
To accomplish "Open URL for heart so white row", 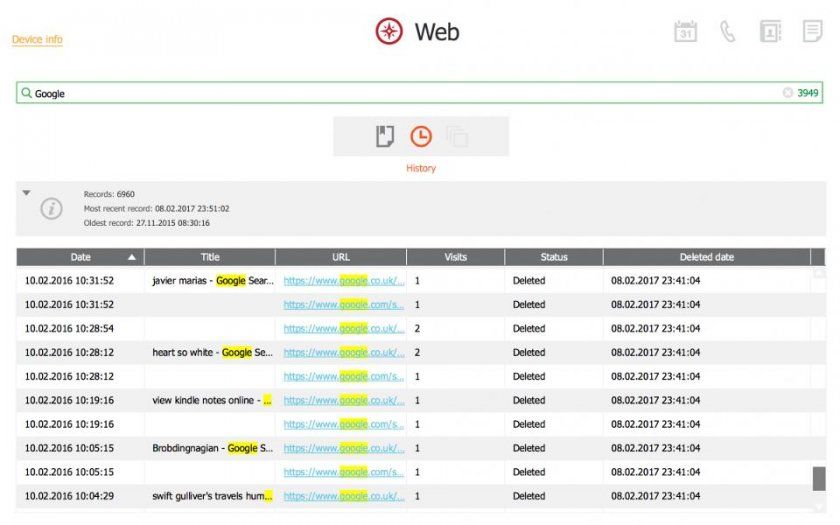I will (x=343, y=353).
